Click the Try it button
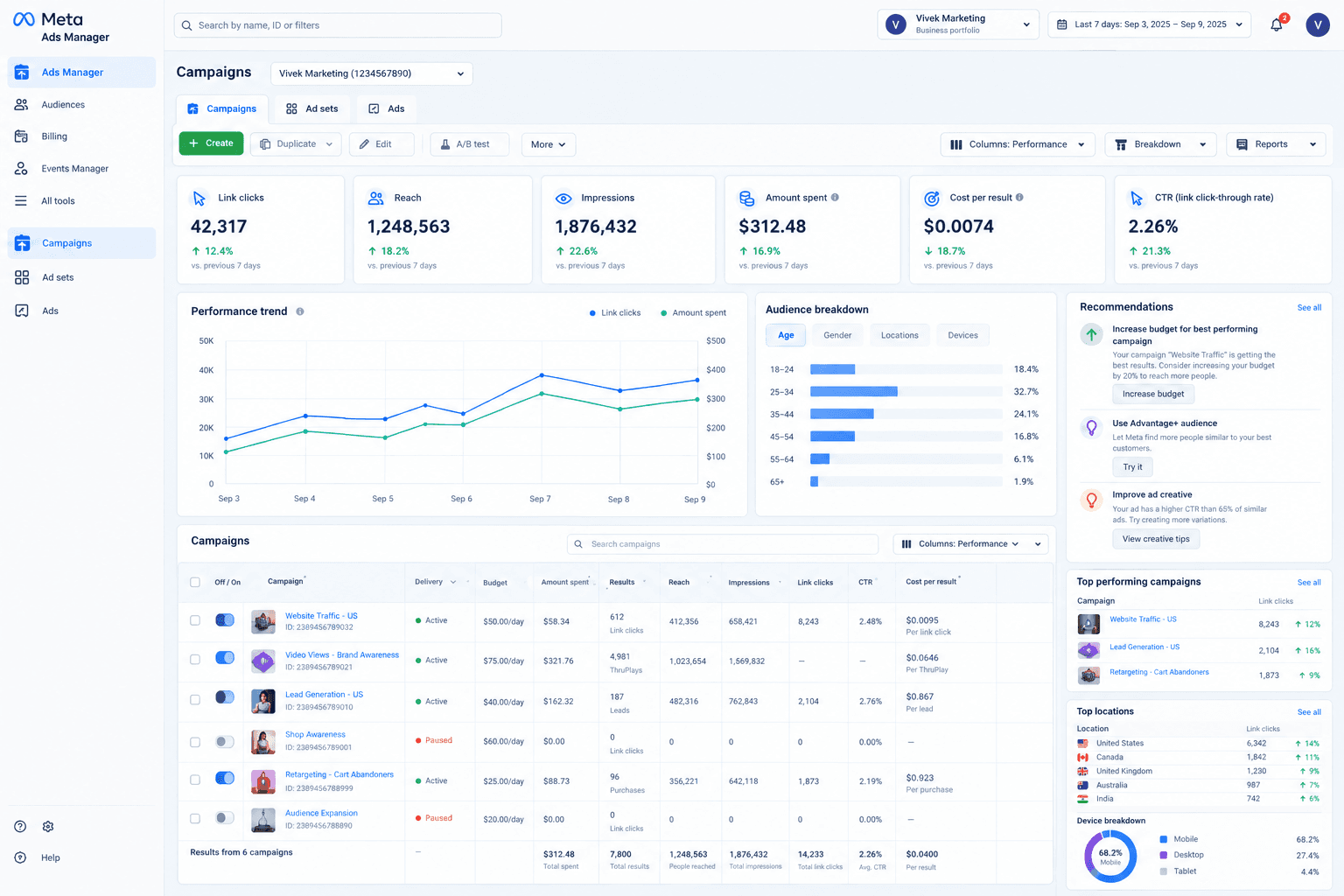The image size is (1344, 896). (x=1132, y=467)
